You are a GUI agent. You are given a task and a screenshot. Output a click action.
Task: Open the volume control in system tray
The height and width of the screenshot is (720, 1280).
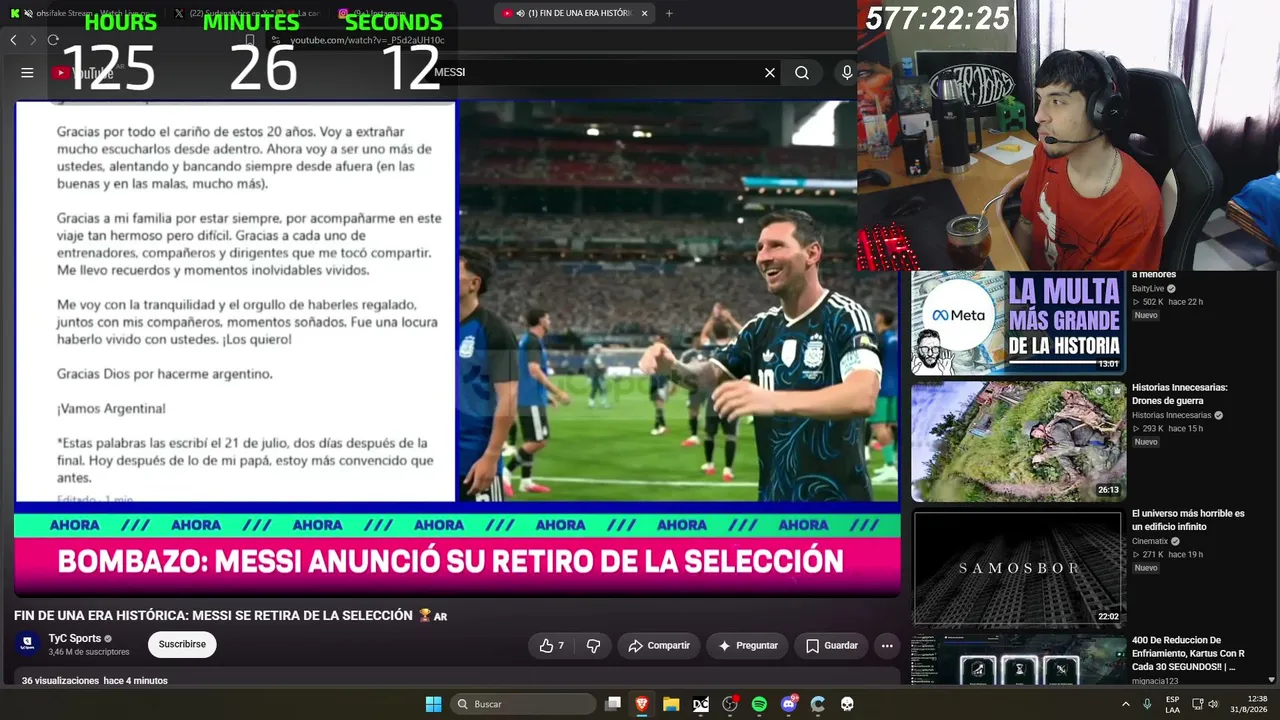1213,704
